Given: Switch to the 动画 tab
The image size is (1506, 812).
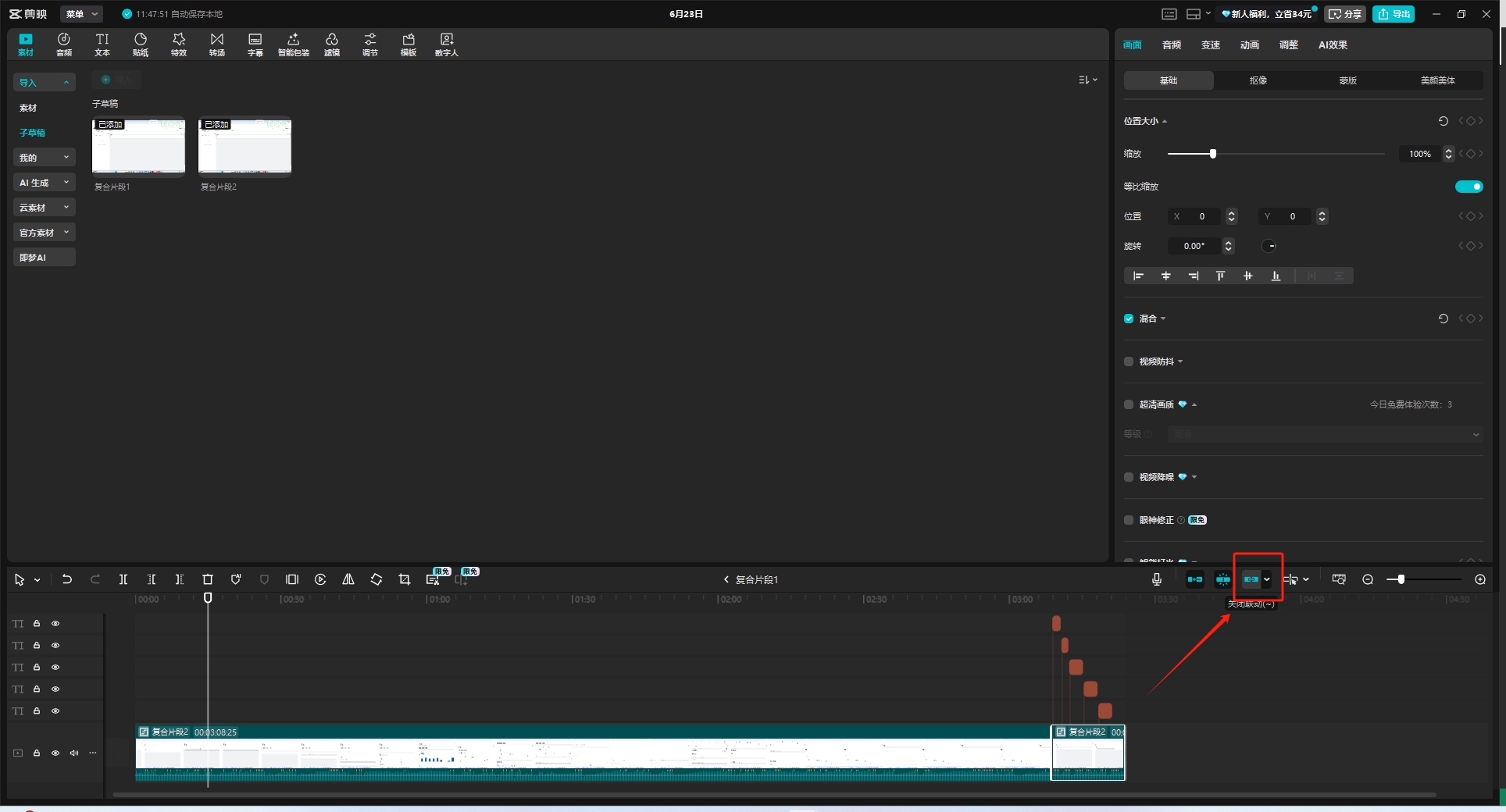Looking at the screenshot, I should [1250, 45].
